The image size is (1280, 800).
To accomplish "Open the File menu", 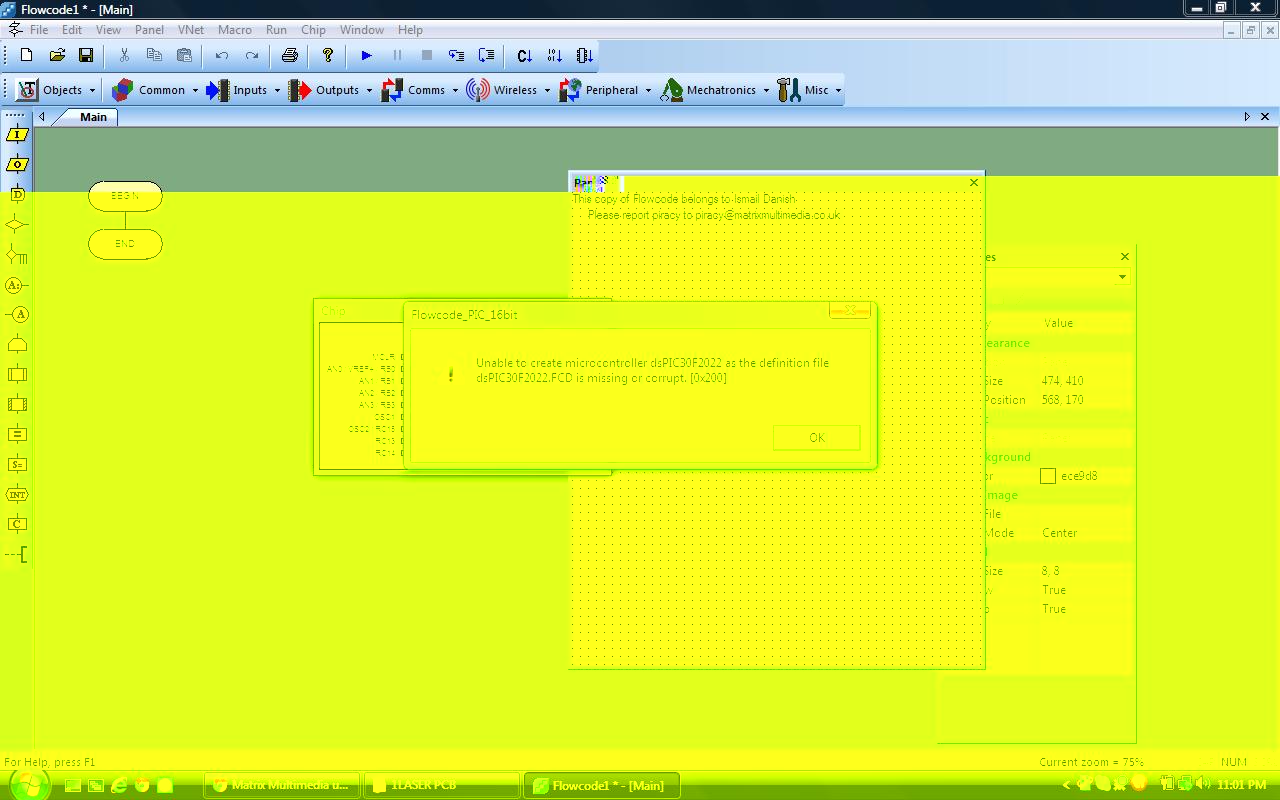I will click(39, 30).
